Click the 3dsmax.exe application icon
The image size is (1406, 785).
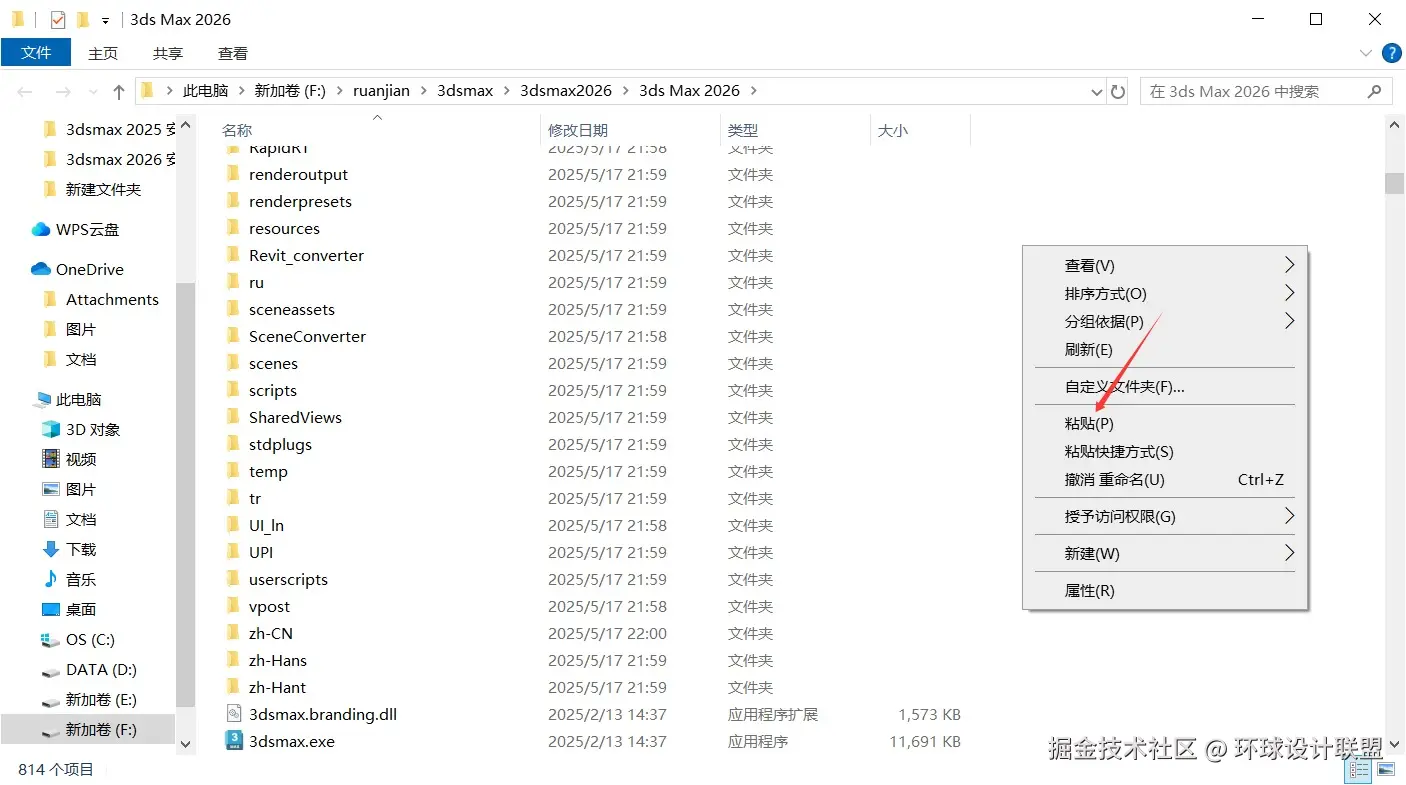234,741
